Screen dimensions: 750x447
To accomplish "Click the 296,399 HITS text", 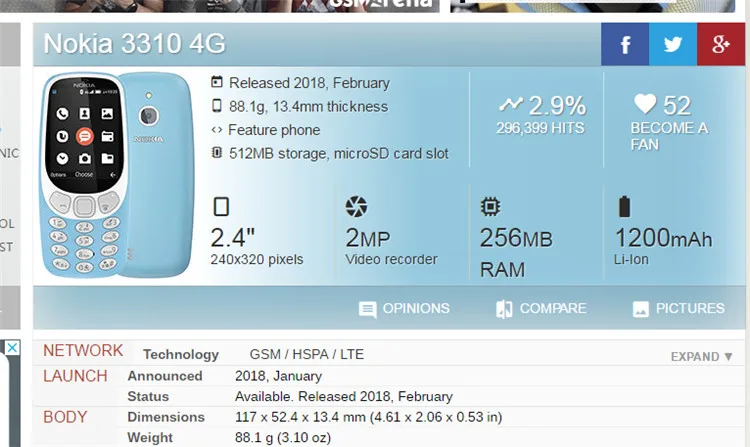I will coord(540,128).
